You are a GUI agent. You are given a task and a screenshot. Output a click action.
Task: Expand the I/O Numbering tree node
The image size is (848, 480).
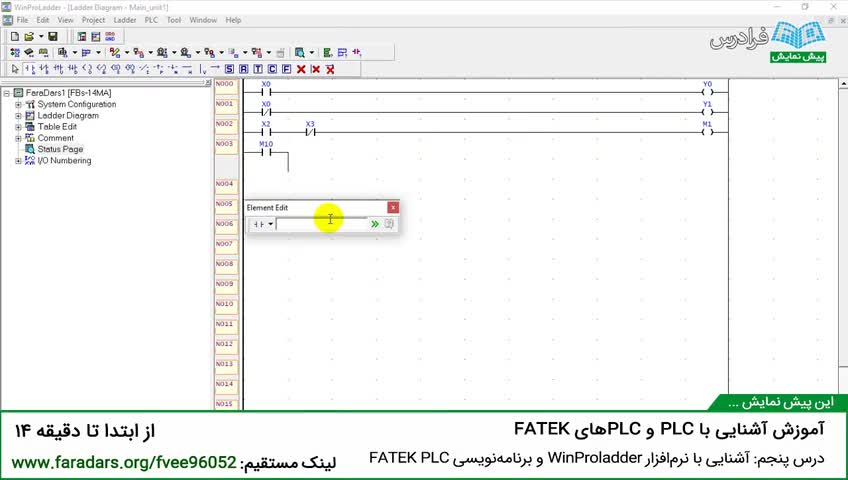coord(18,161)
